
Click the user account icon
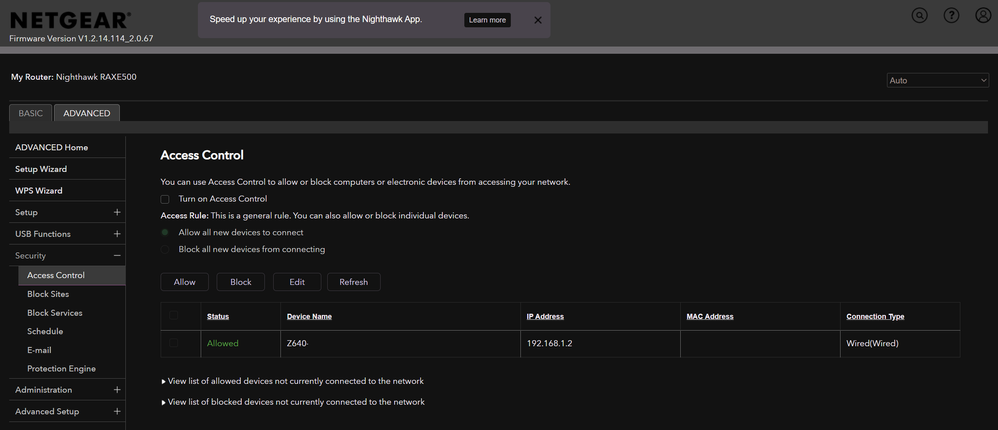point(982,16)
